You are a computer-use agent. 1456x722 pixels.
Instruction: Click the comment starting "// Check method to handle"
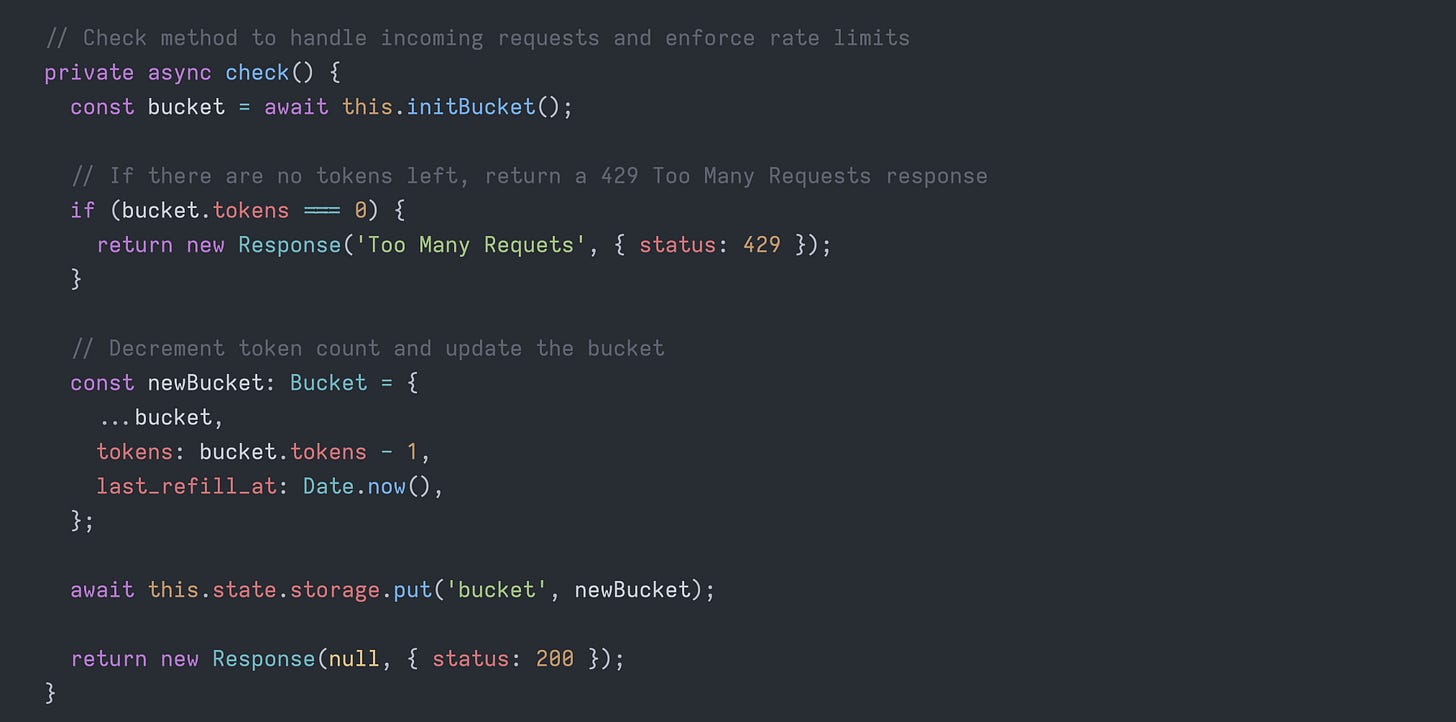(478, 38)
